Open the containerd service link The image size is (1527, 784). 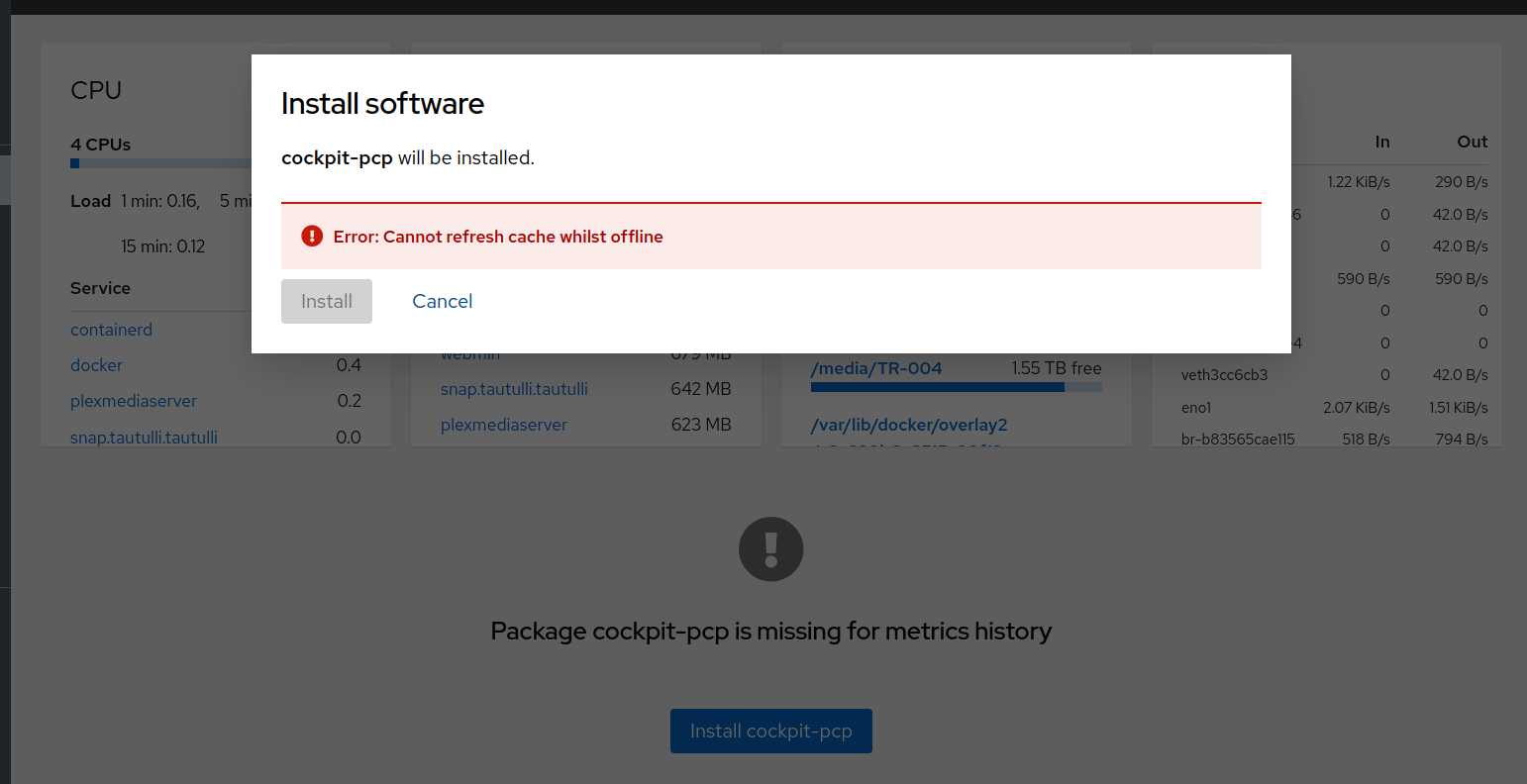pyautogui.click(x=111, y=330)
